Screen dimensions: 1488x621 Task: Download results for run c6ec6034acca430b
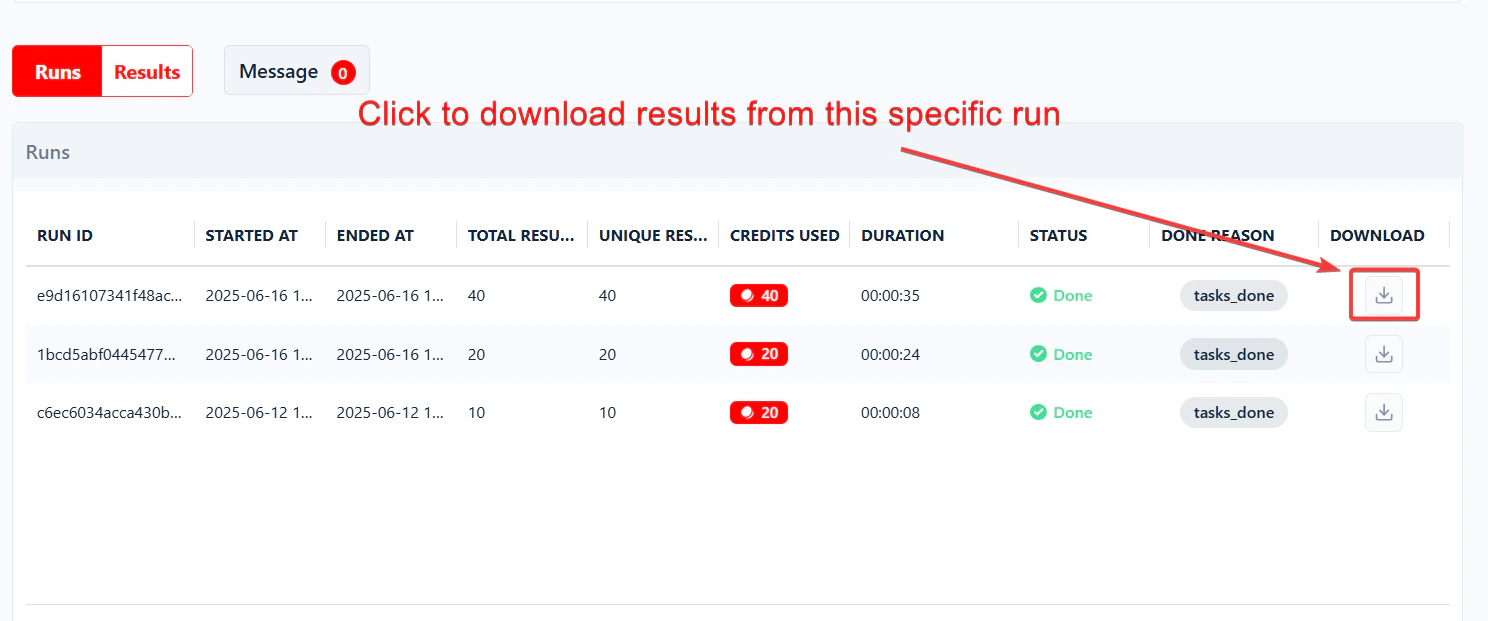1384,412
